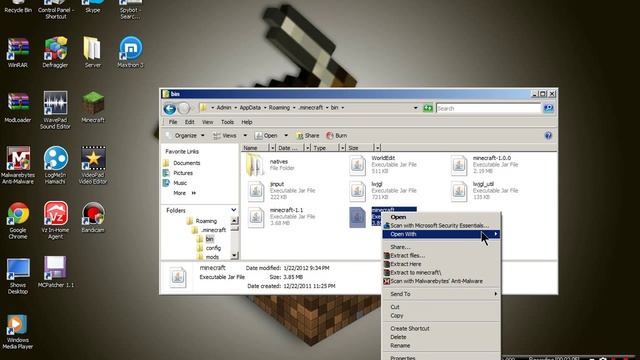Open the ModLoader archive icon

click(18, 107)
